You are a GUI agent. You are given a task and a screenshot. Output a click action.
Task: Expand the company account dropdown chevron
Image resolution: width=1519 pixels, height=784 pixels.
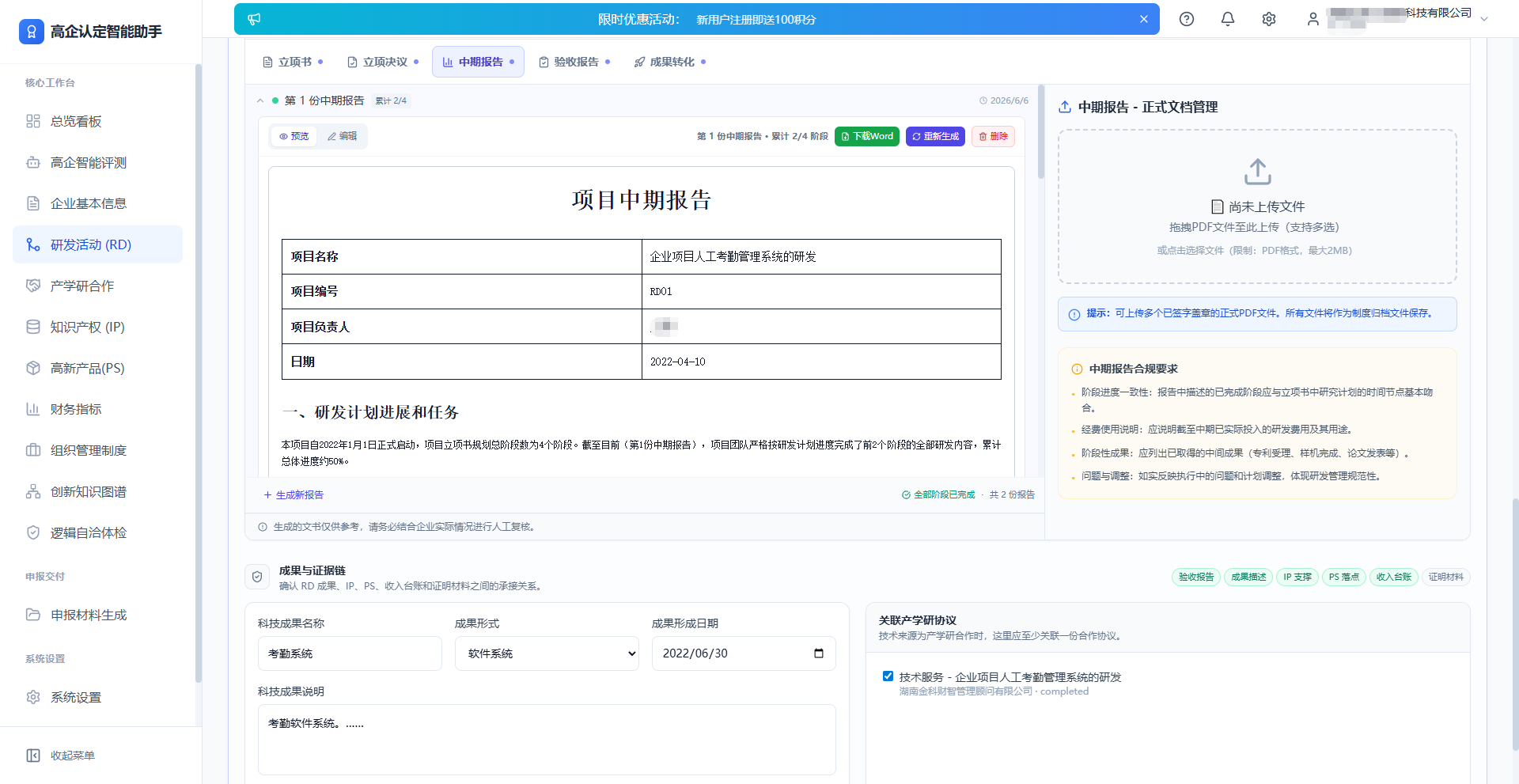(1484, 19)
